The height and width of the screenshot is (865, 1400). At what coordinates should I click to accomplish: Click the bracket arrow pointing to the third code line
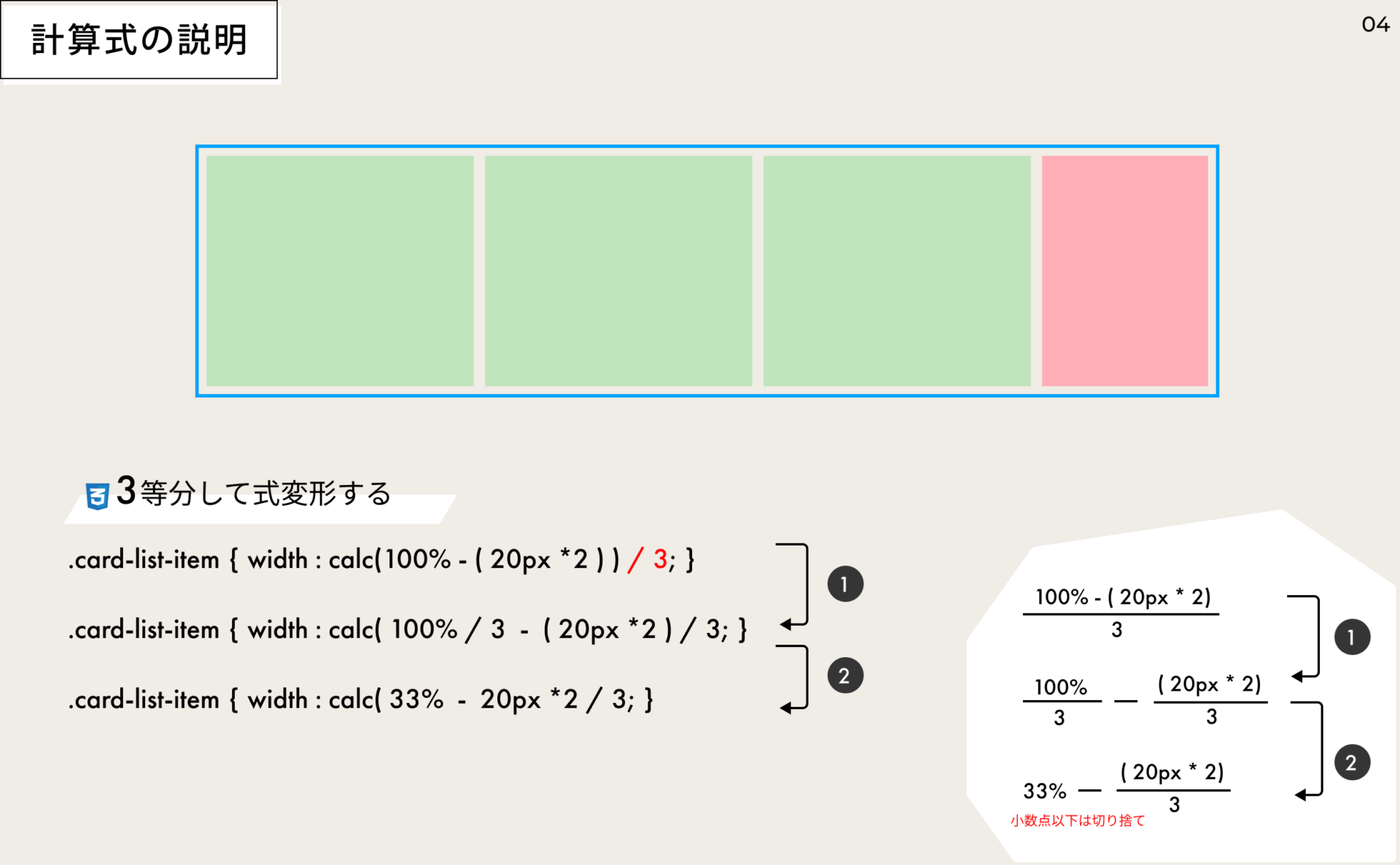pyautogui.click(x=797, y=678)
